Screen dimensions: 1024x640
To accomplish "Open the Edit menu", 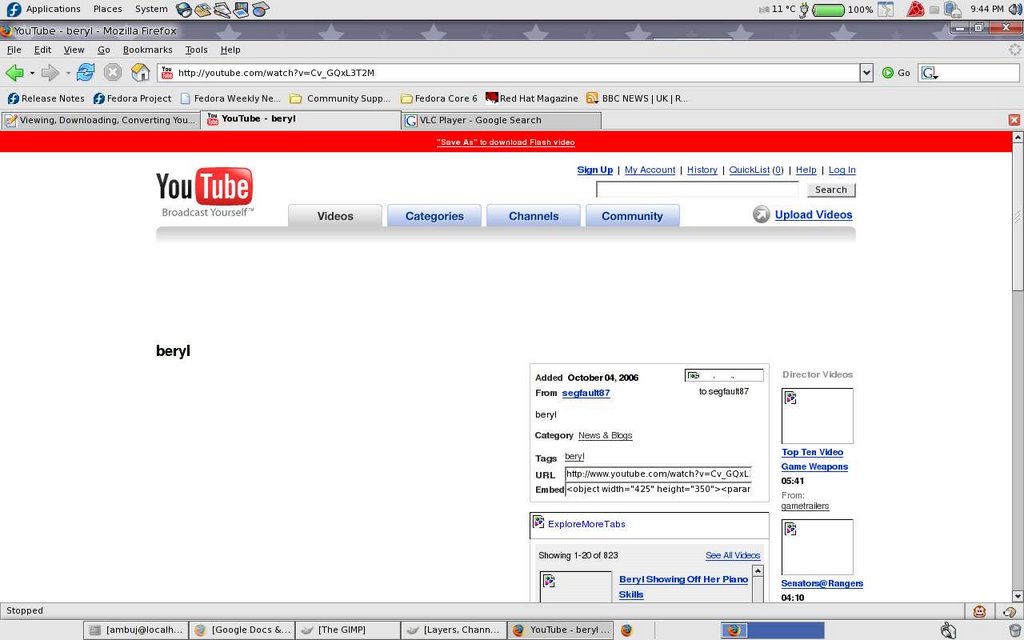I will (42, 50).
